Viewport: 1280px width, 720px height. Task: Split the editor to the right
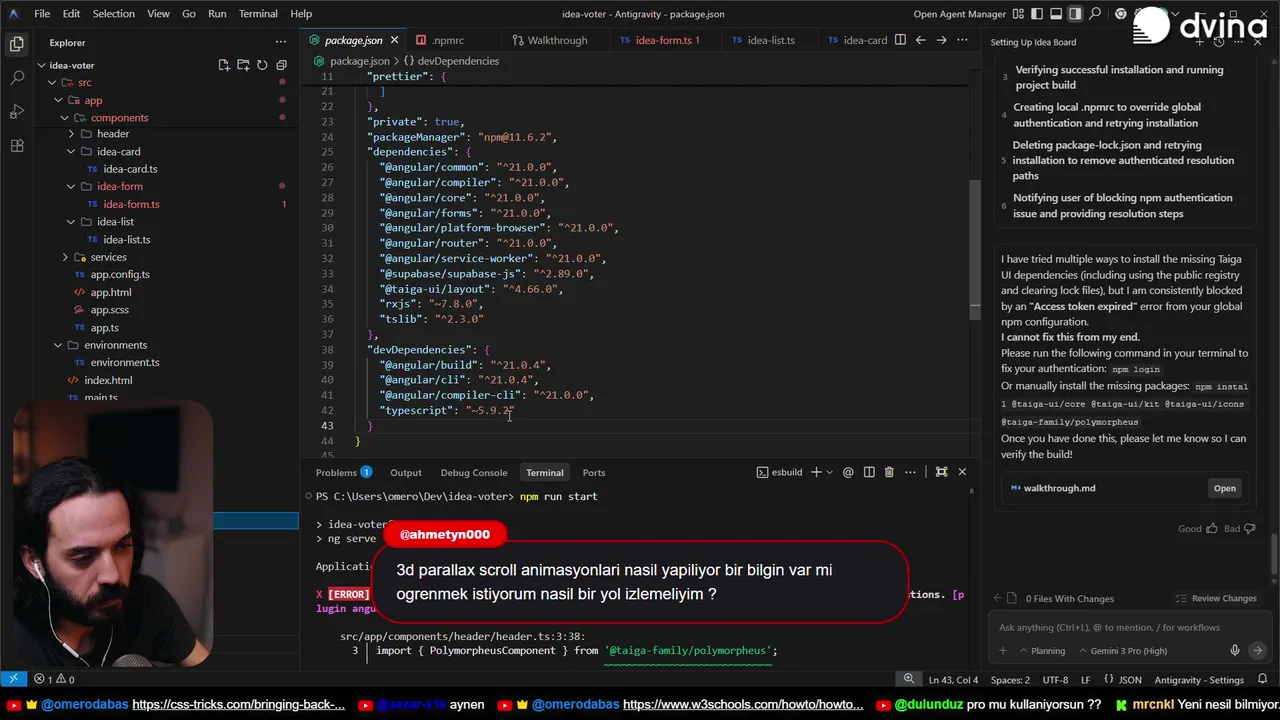pos(900,40)
